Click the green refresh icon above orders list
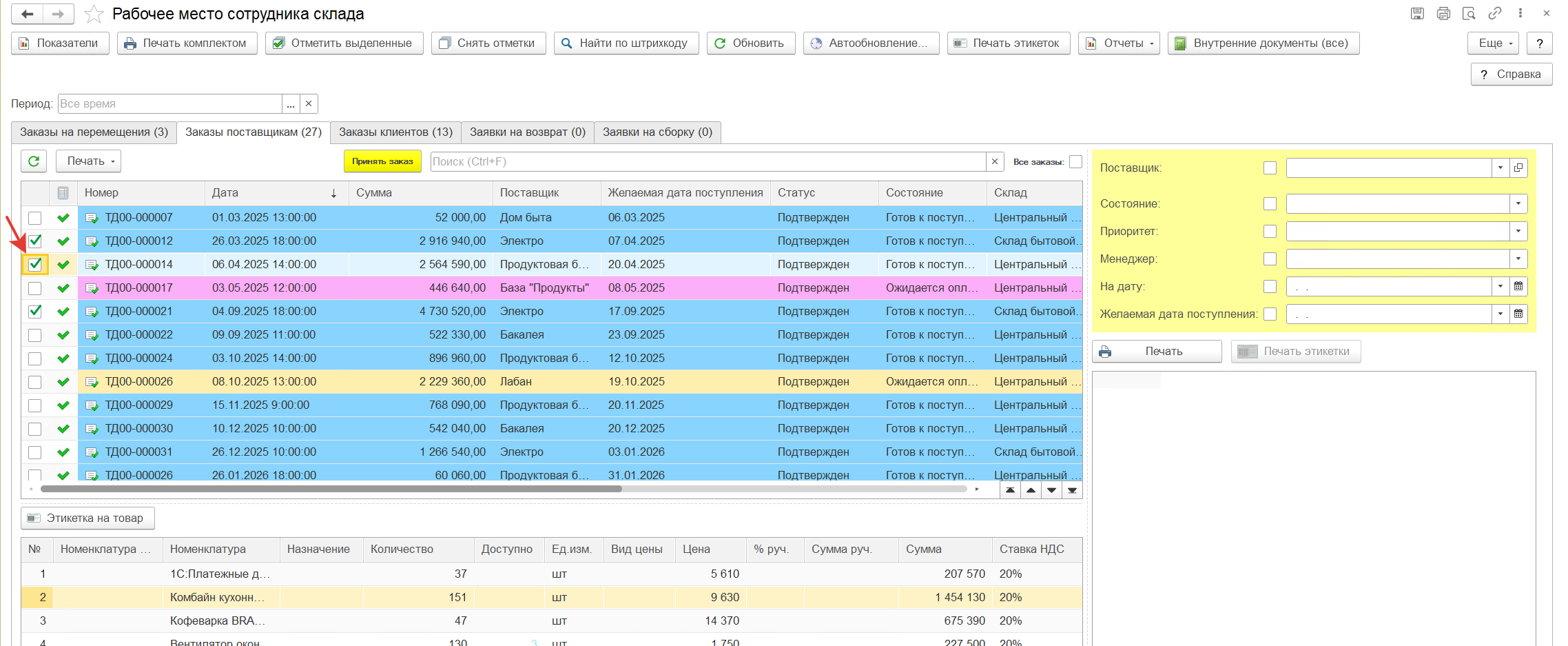The height and width of the screenshot is (646, 1568). click(34, 161)
